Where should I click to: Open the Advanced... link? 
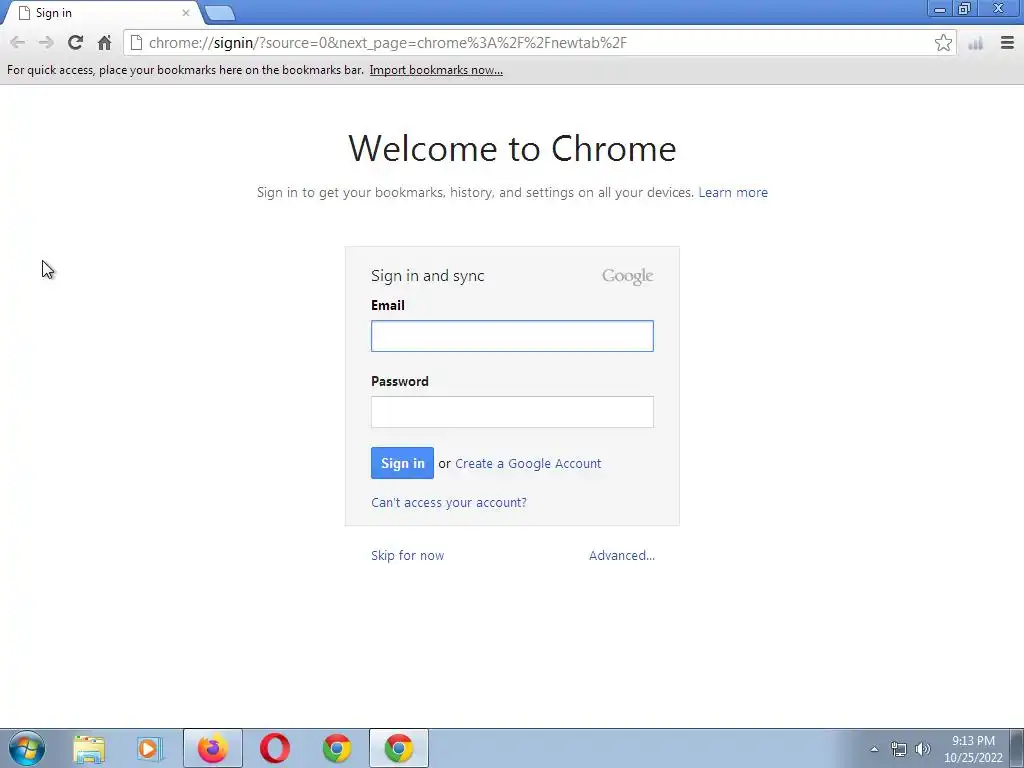coord(622,556)
